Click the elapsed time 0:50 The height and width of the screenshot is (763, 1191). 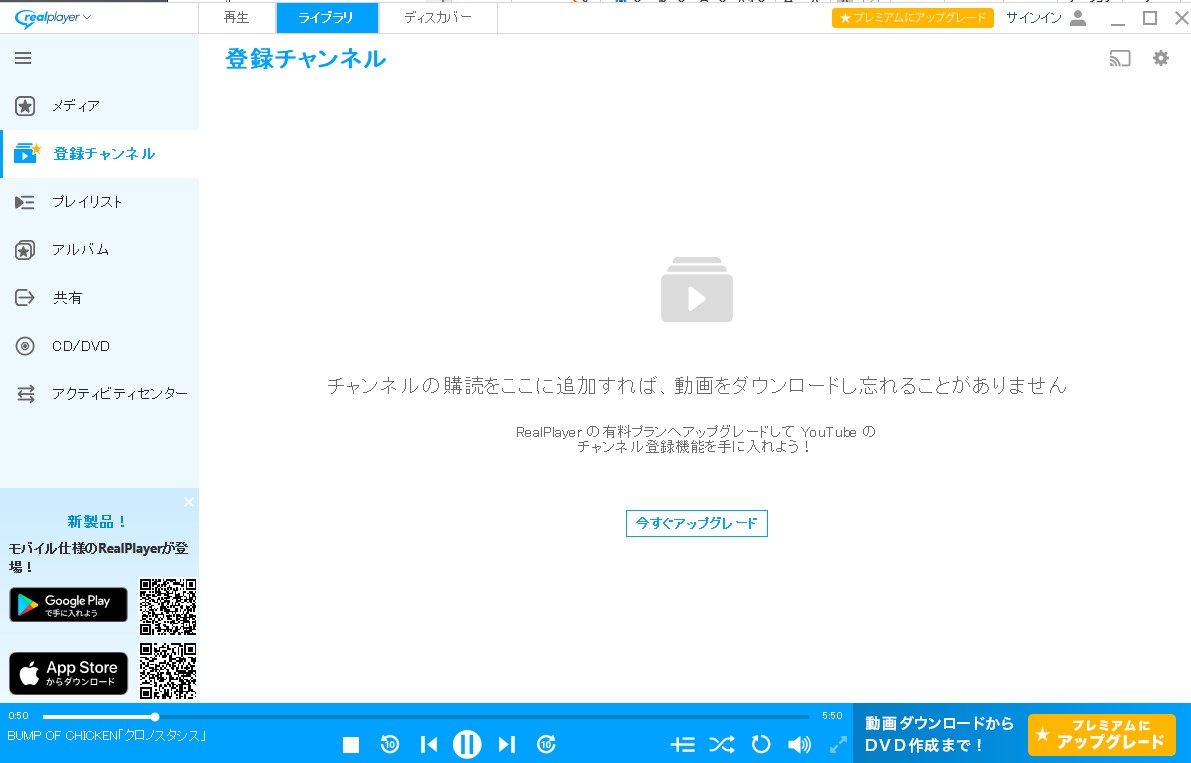18,716
